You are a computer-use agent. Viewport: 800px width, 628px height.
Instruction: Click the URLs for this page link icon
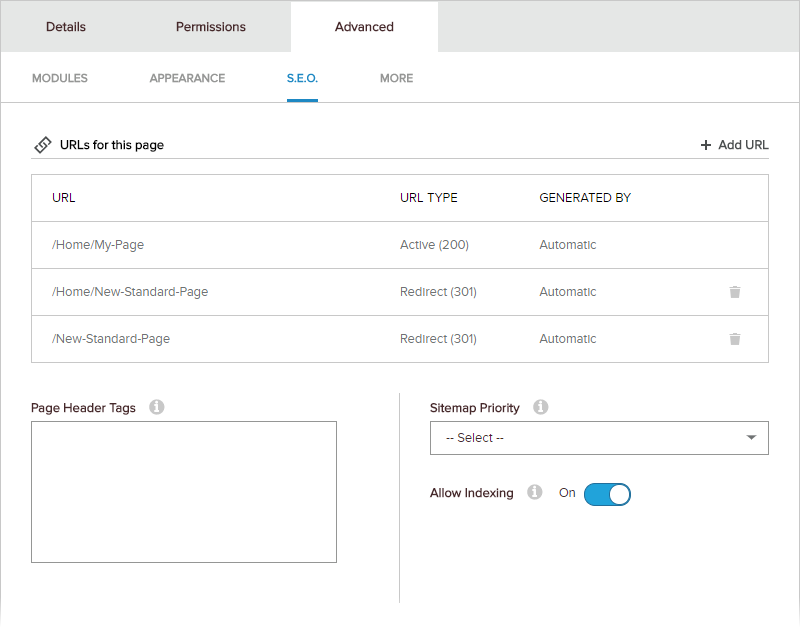click(42, 145)
